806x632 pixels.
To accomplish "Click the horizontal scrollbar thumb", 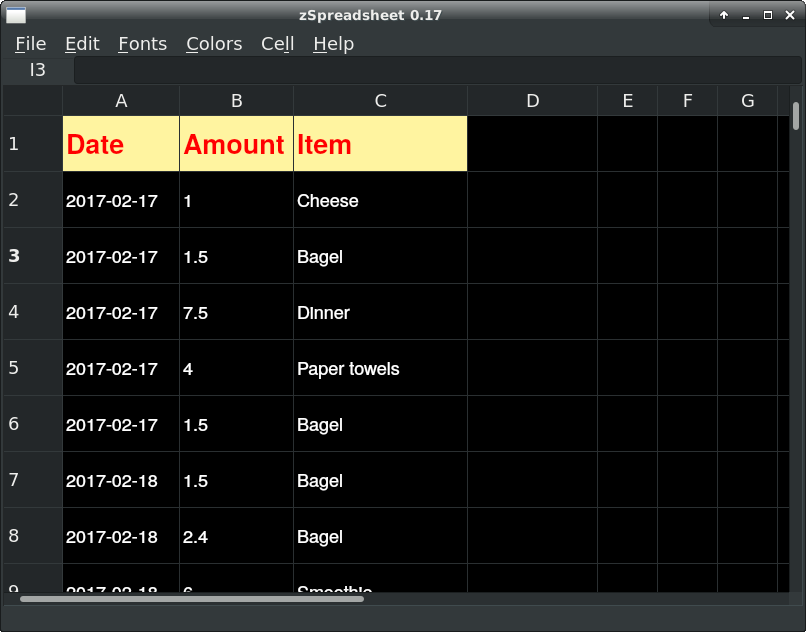I will (192, 599).
